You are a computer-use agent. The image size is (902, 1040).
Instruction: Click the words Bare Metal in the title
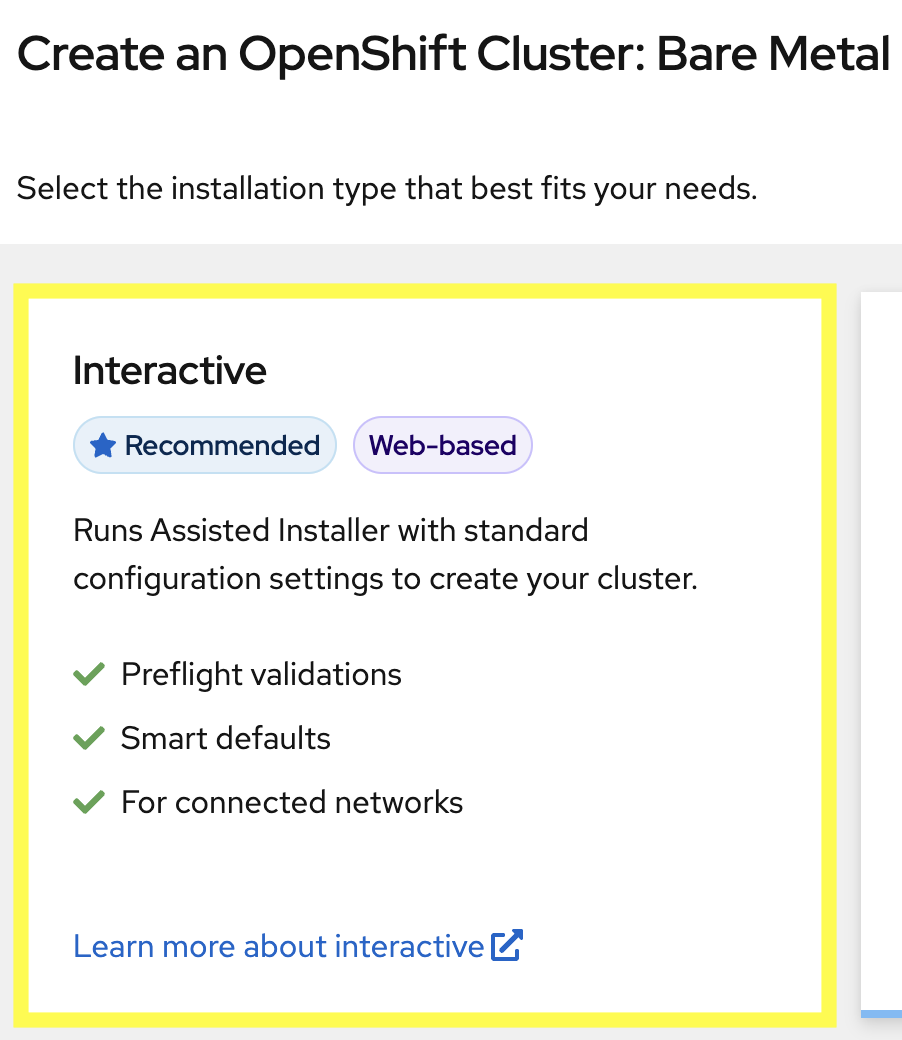coord(774,55)
